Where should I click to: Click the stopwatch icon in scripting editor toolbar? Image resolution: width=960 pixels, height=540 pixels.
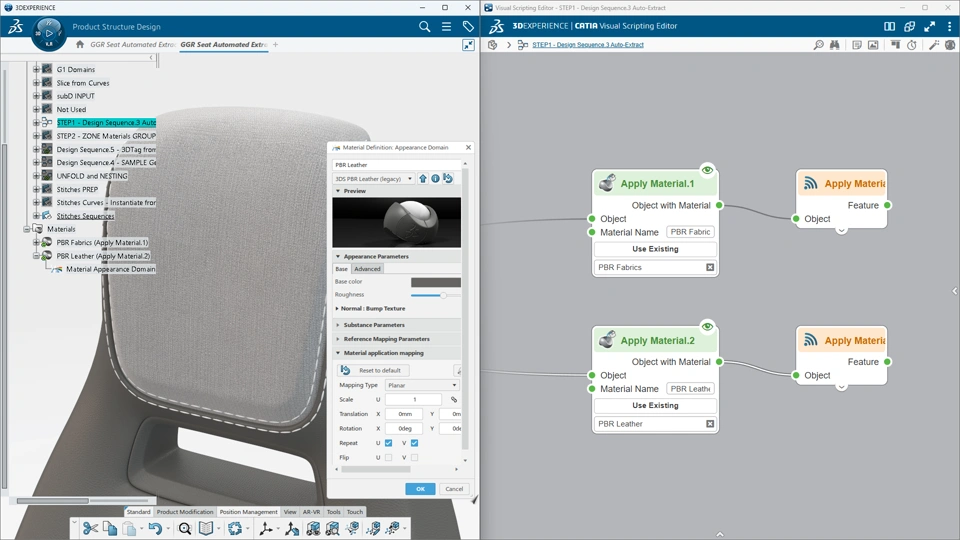pyautogui.click(x=912, y=45)
